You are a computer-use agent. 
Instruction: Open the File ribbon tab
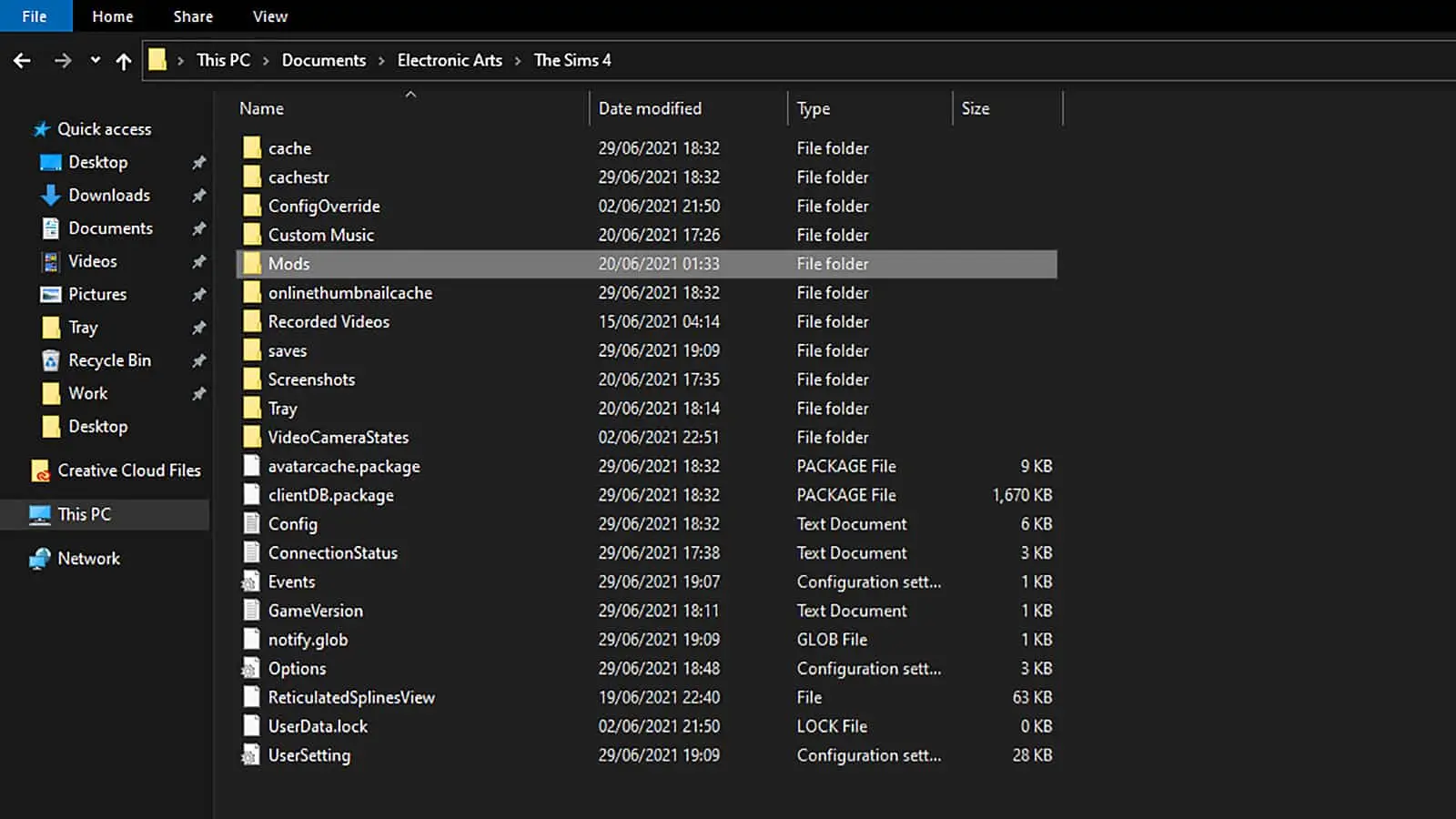(x=35, y=16)
